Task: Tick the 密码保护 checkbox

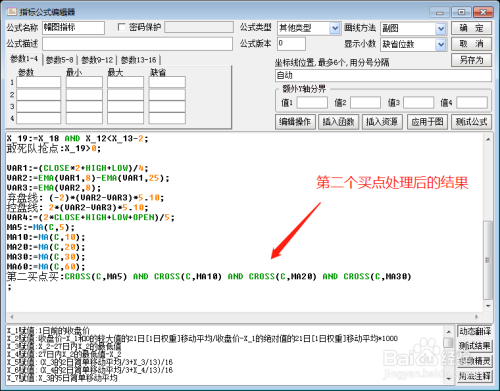Action: [122, 27]
